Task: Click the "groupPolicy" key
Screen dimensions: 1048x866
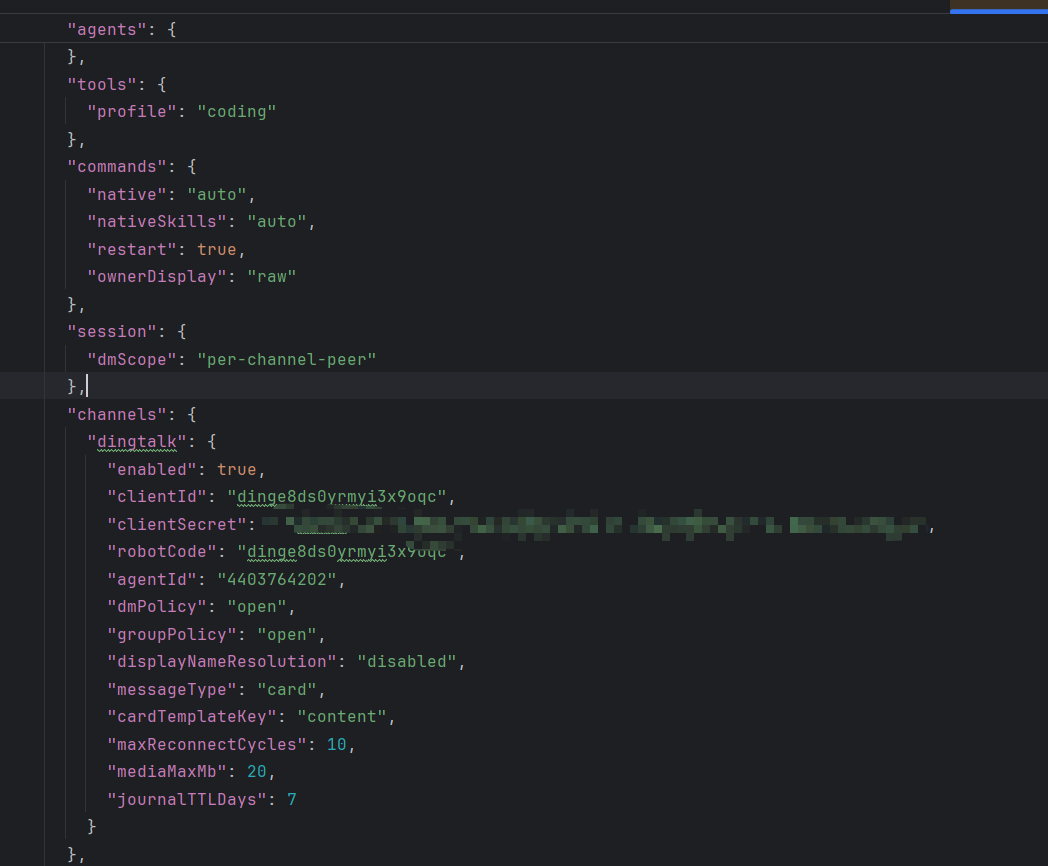Action: click(172, 635)
